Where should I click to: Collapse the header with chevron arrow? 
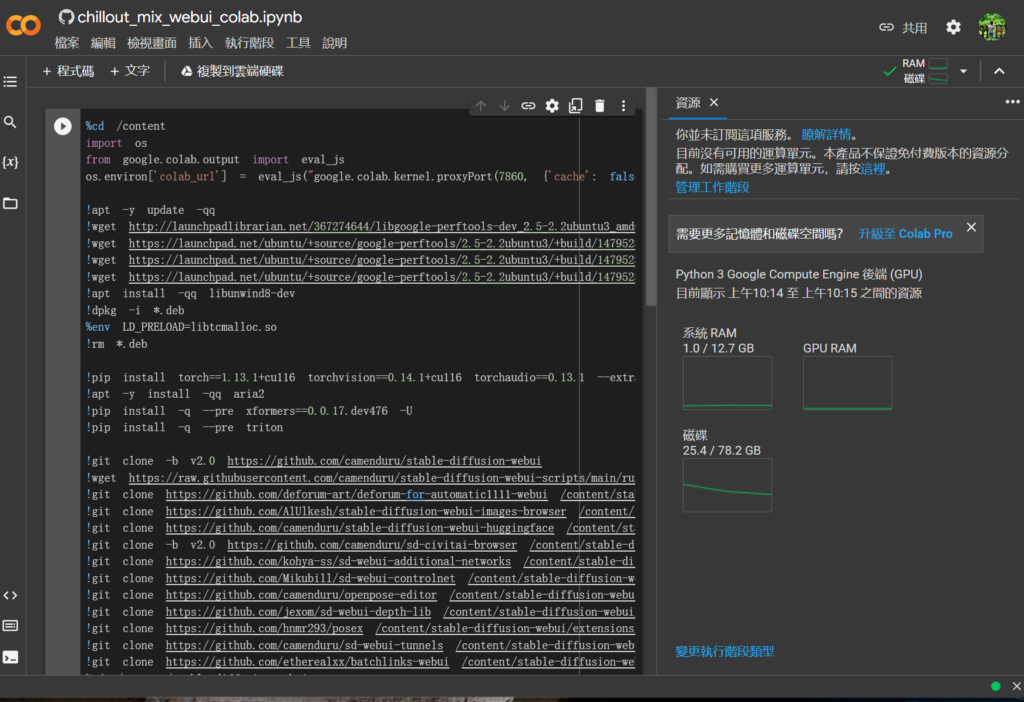pos(997,71)
